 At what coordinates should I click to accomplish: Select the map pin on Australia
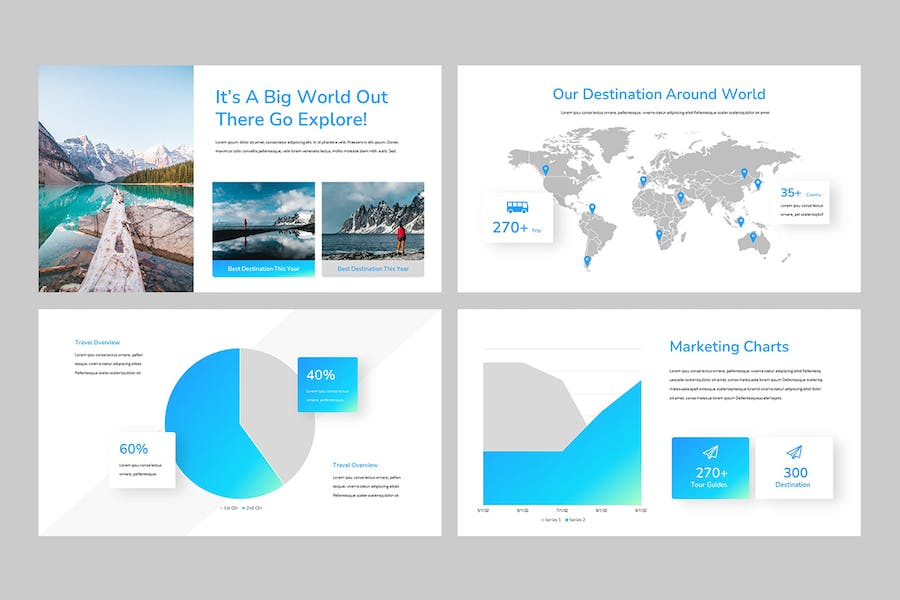753,237
